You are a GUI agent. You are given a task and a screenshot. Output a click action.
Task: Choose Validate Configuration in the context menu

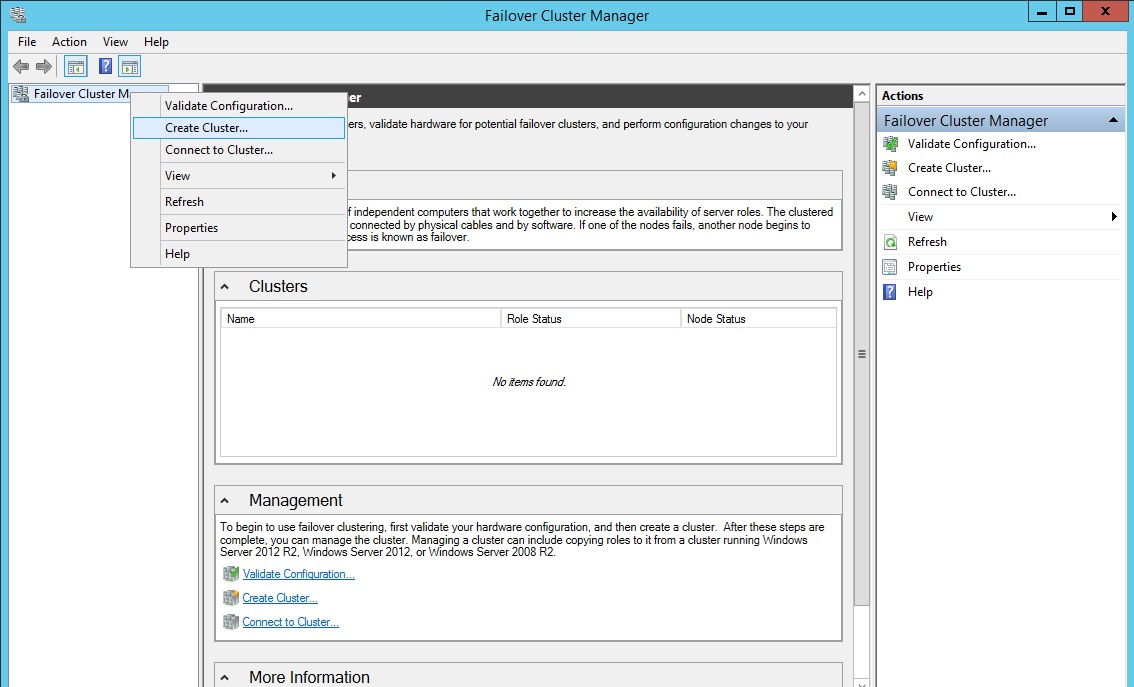tap(239, 106)
